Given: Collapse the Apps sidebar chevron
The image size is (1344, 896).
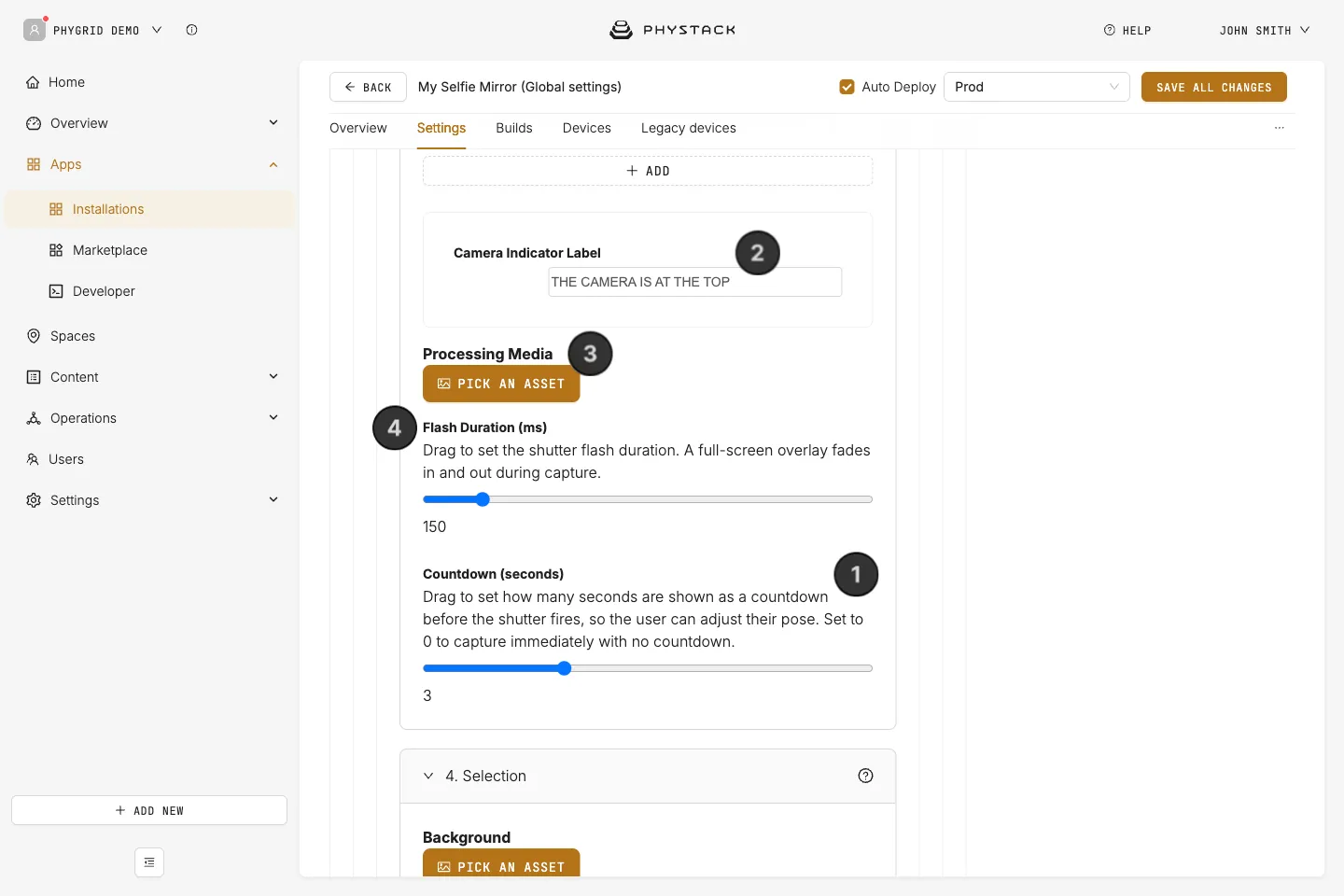Looking at the screenshot, I should click(x=273, y=164).
